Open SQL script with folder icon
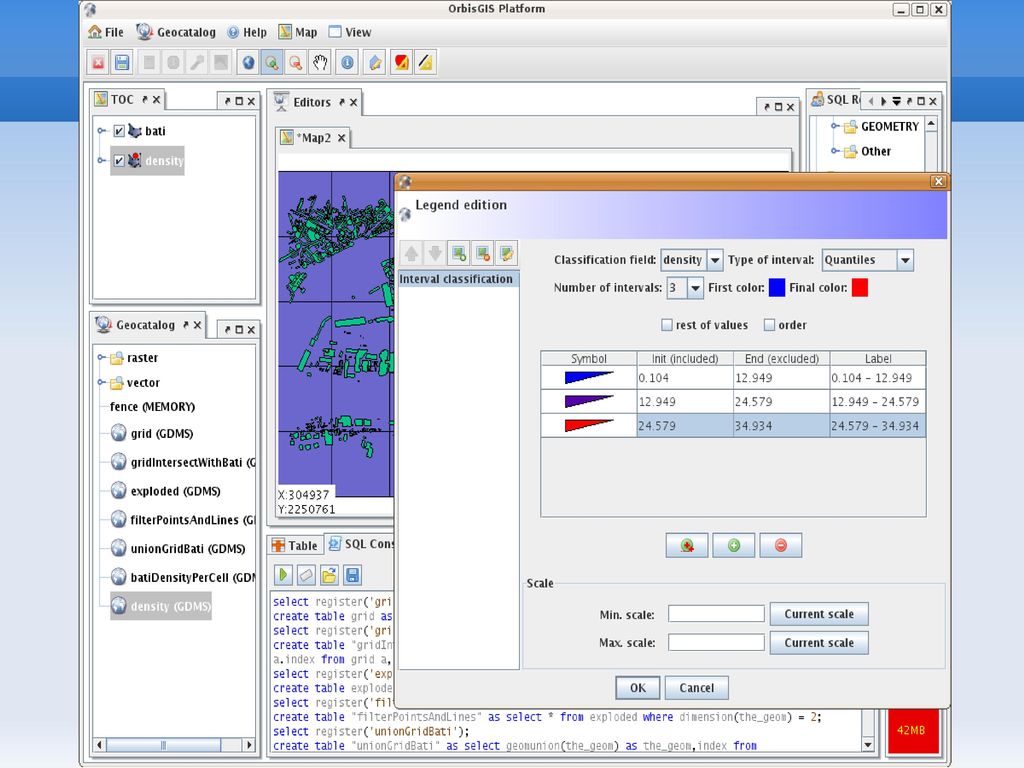Image resolution: width=1024 pixels, height=768 pixels. coord(329,575)
